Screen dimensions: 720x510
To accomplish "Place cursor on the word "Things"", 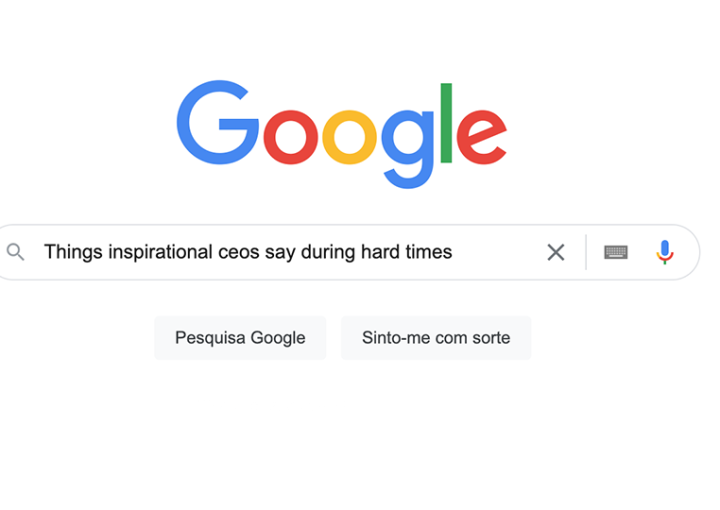I will click(73, 252).
